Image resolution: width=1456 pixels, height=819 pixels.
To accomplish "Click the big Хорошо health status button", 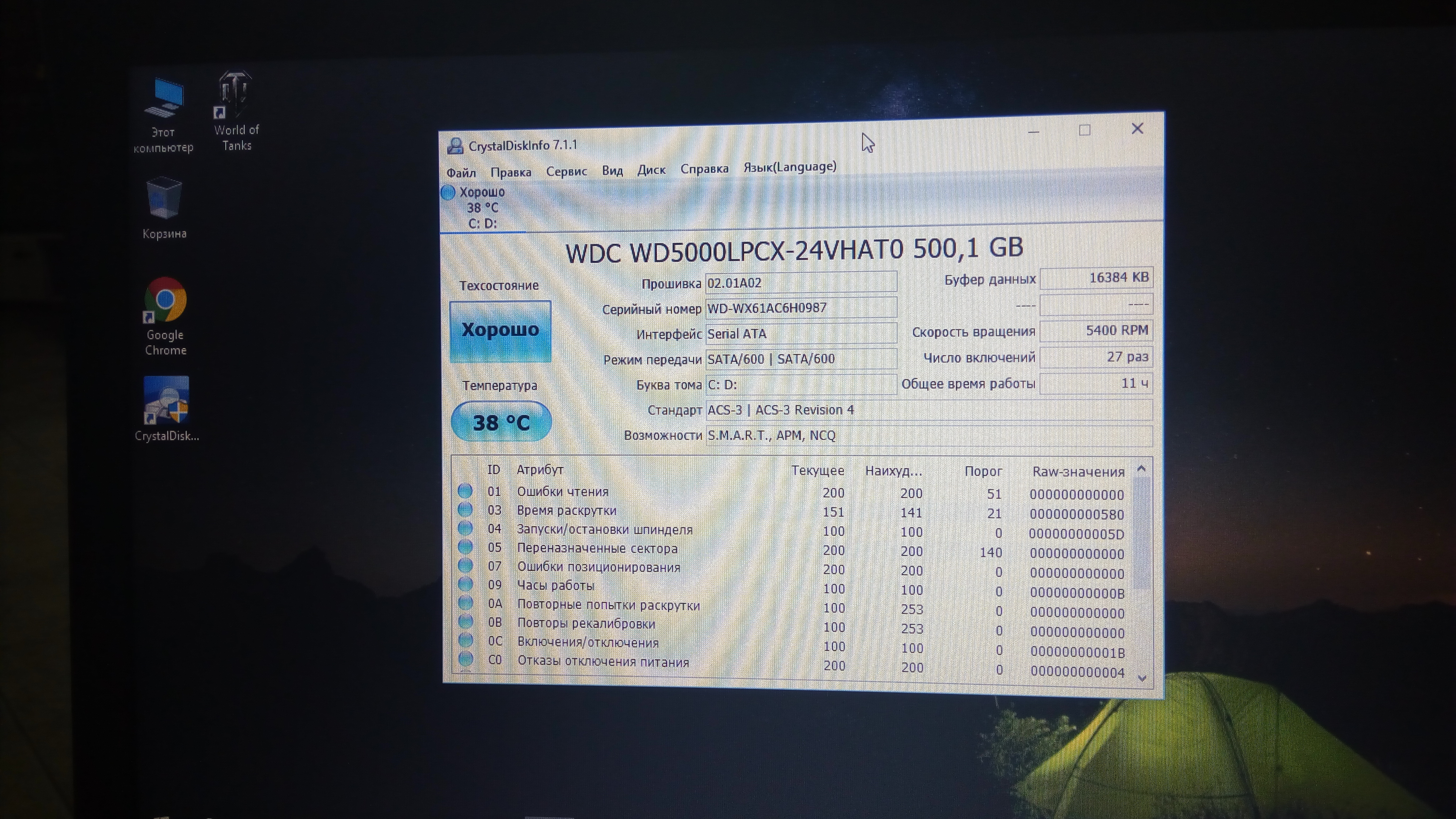I will (x=500, y=331).
